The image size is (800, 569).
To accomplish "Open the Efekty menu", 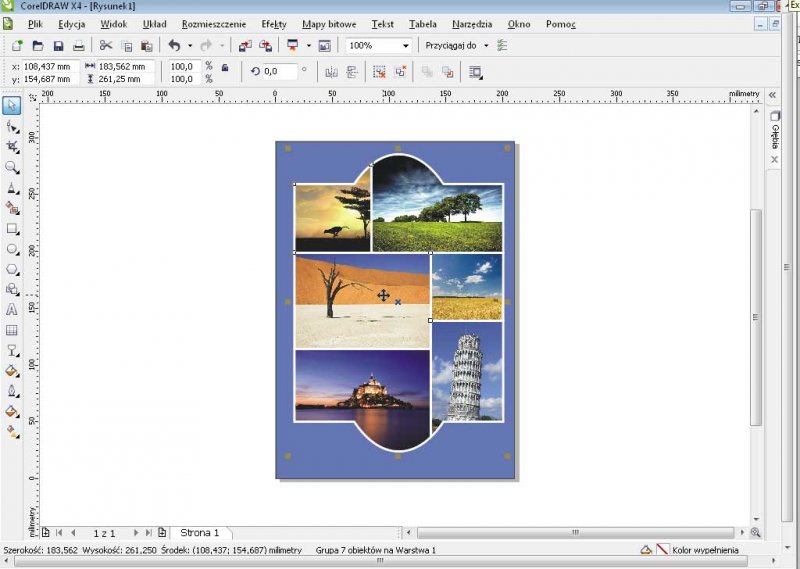I will tap(273, 23).
